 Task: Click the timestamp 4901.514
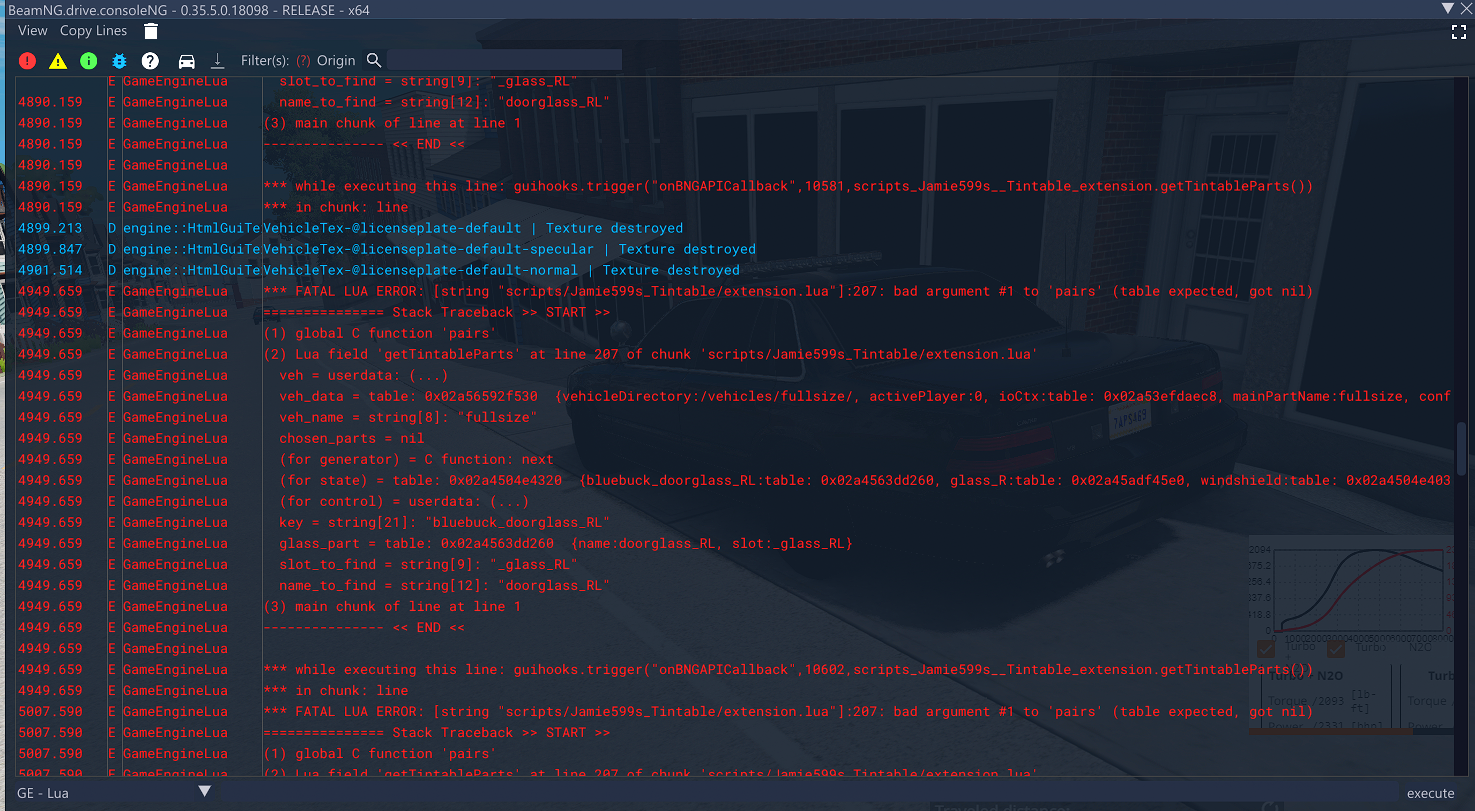[x=50, y=270]
